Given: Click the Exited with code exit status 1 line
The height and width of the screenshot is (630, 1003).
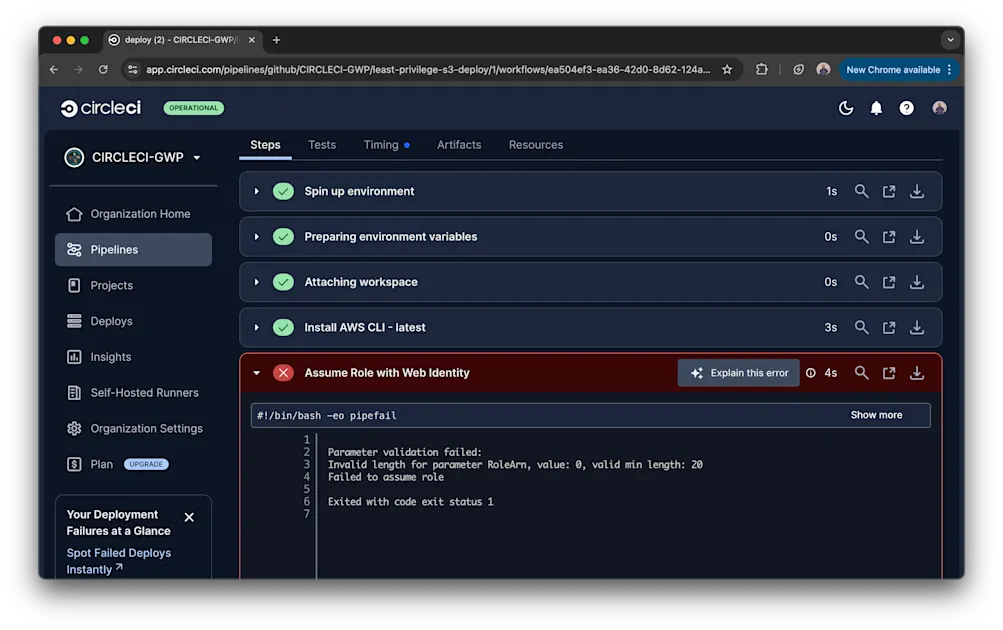Looking at the screenshot, I should (411, 502).
